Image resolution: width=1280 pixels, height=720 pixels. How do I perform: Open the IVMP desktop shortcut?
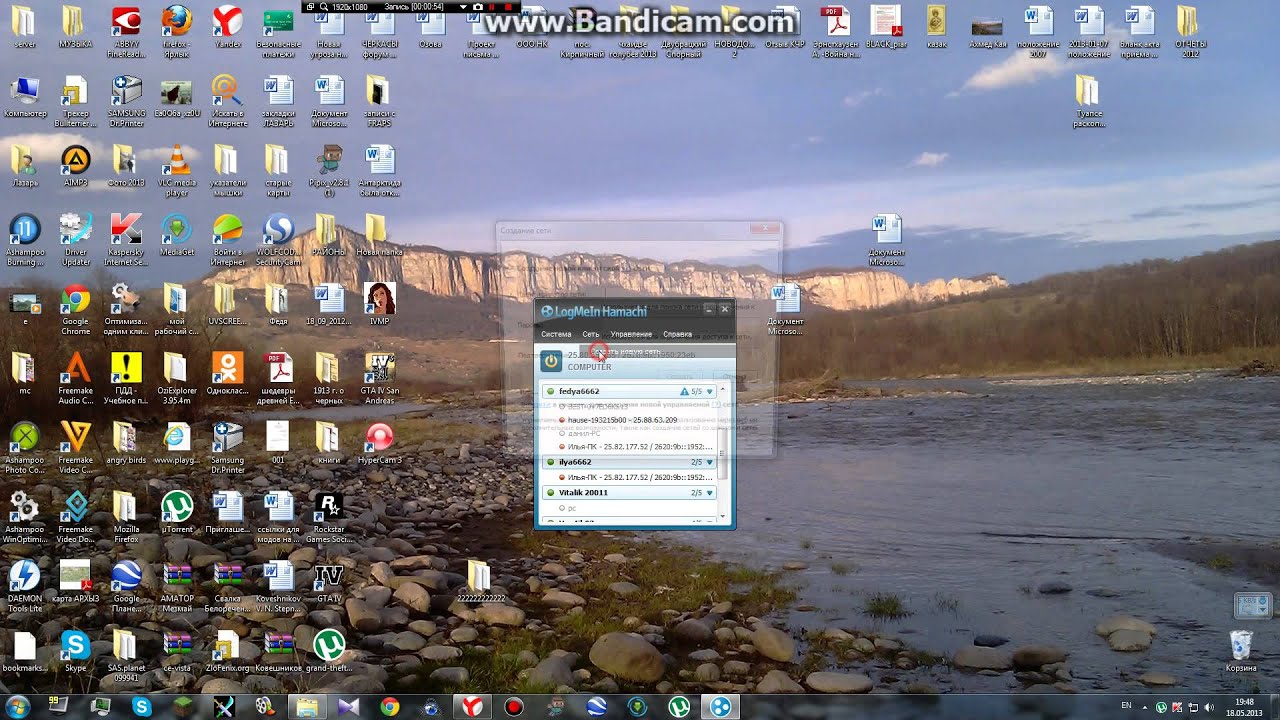tap(379, 305)
